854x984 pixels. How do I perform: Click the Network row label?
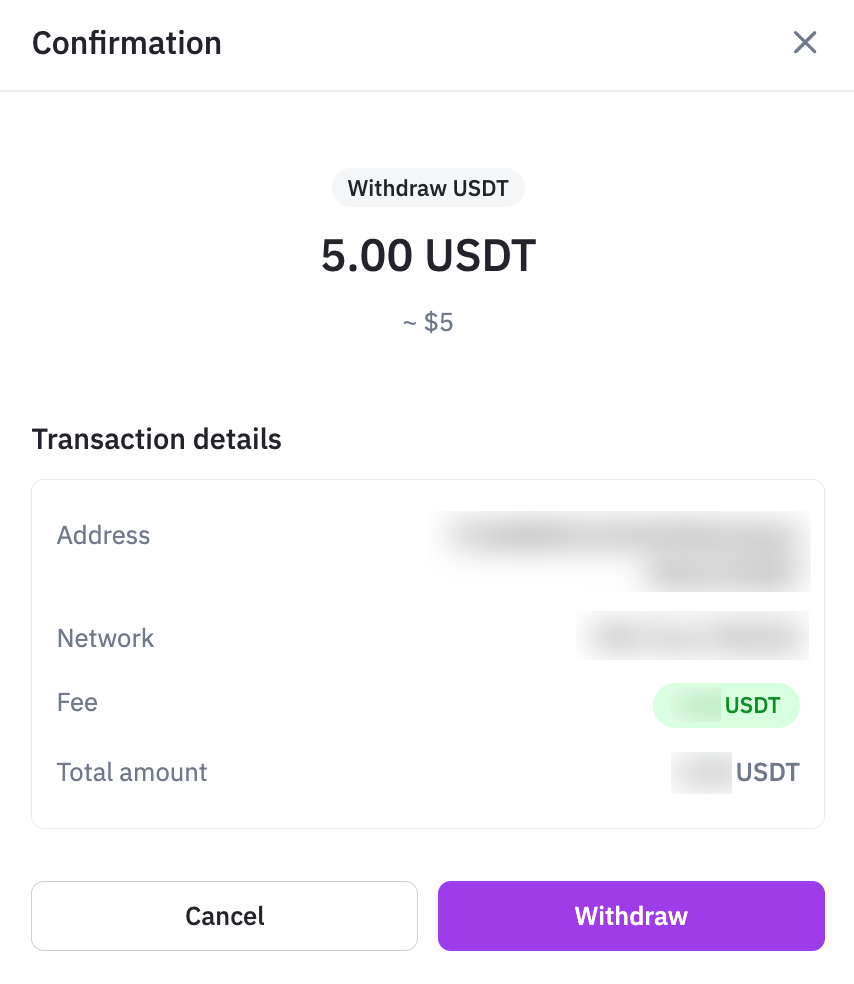pyautogui.click(x=105, y=638)
